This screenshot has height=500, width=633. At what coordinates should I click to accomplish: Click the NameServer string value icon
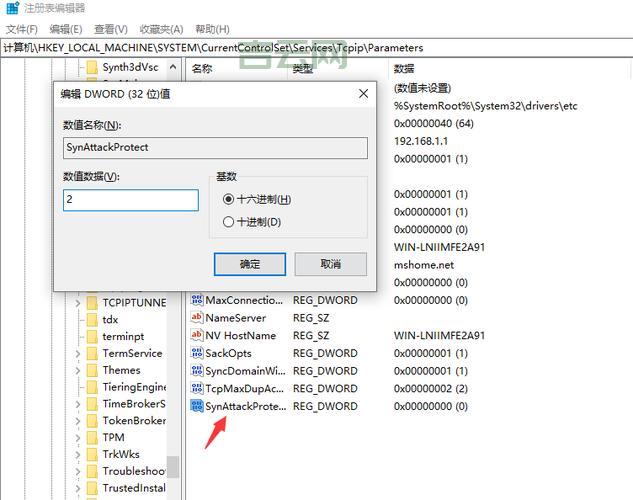(197, 318)
